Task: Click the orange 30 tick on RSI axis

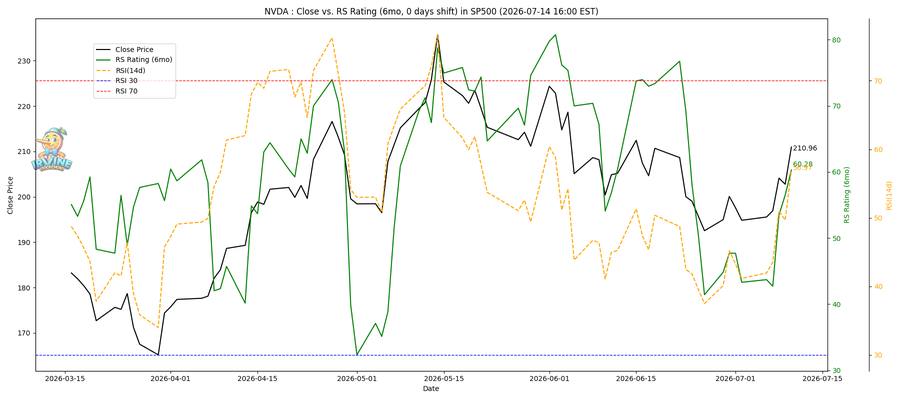Action: [878, 355]
